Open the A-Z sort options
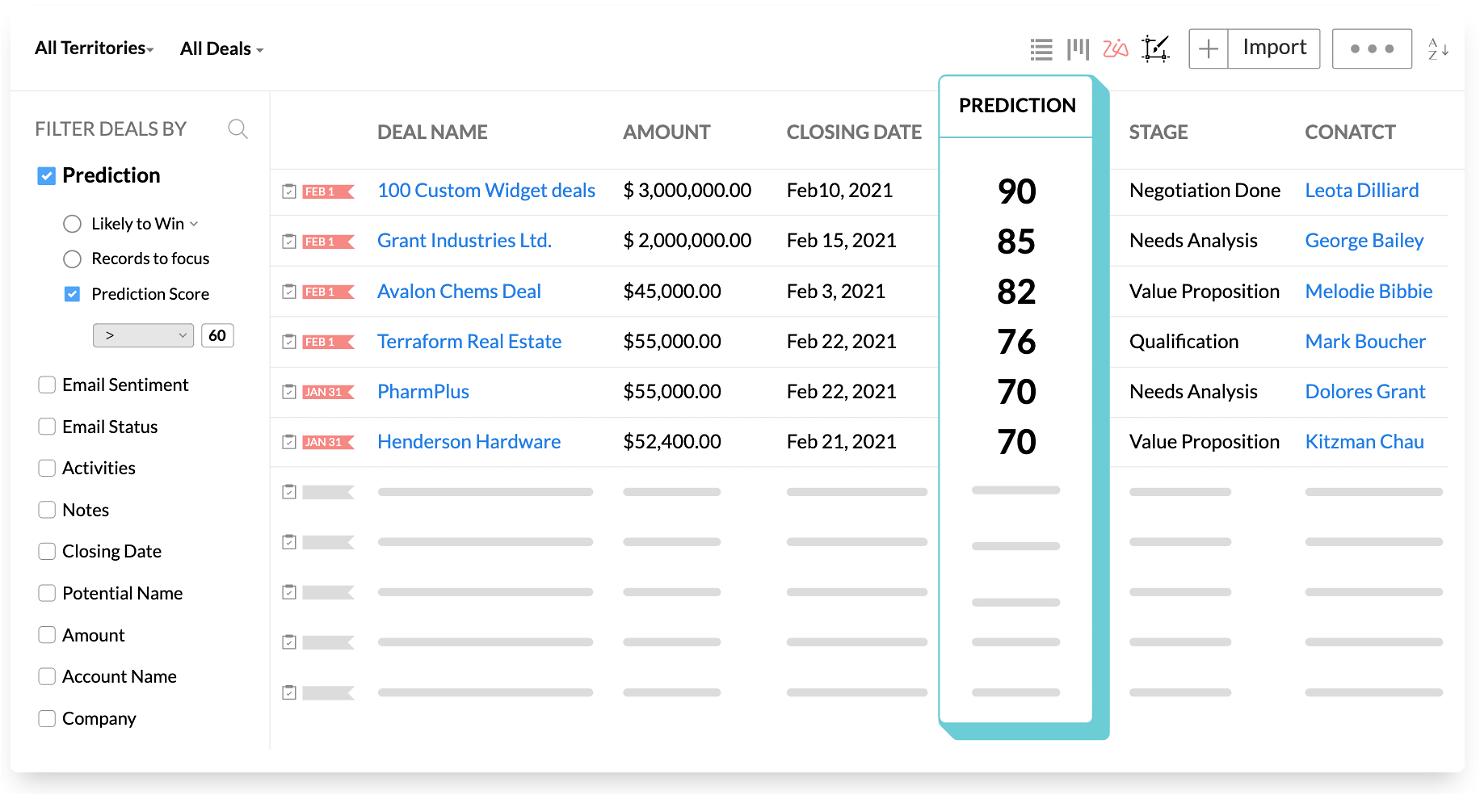Viewport: 1480px width, 795px height. [x=1437, y=48]
